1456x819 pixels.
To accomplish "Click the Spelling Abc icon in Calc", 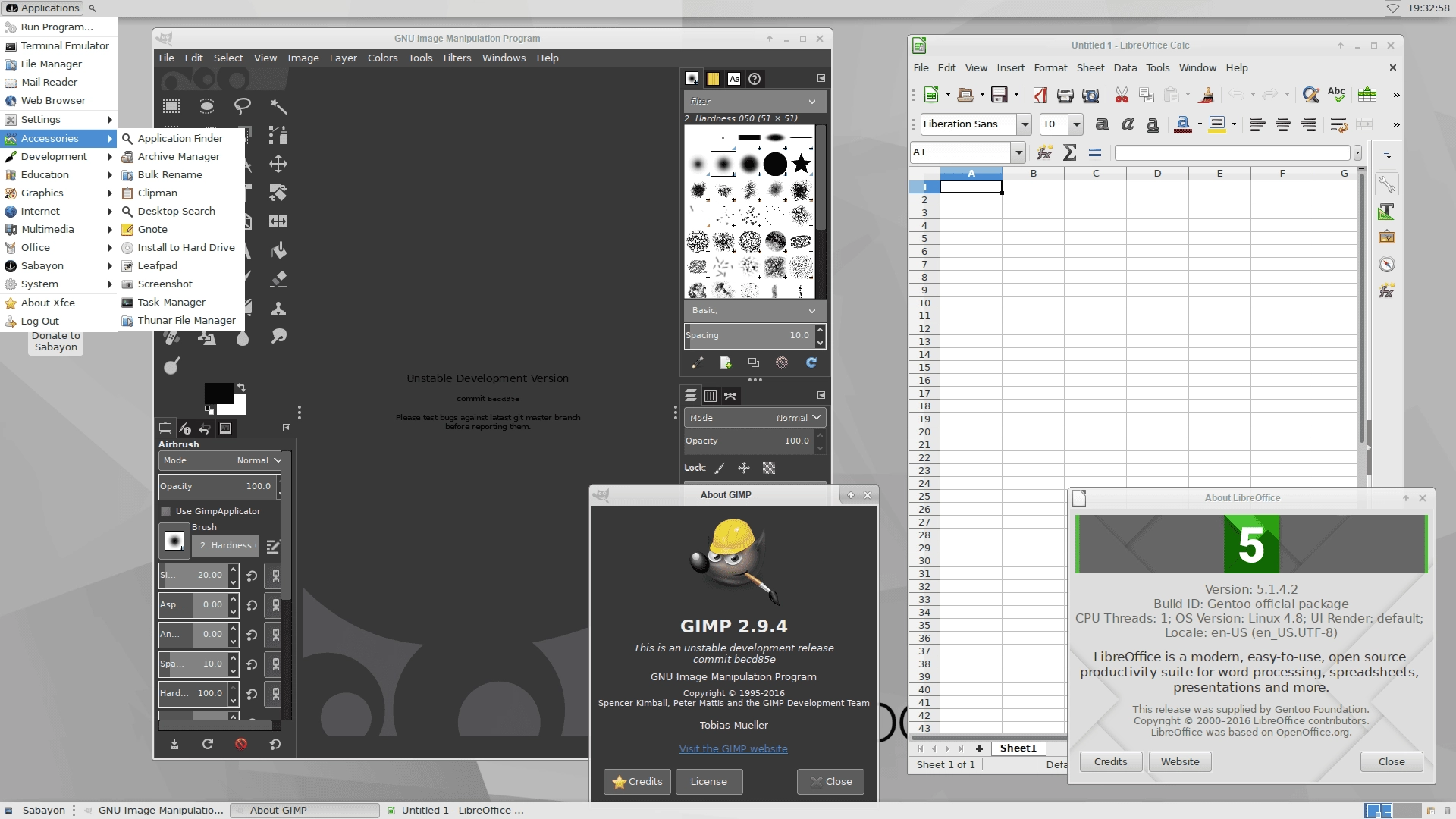I will pos(1336,95).
